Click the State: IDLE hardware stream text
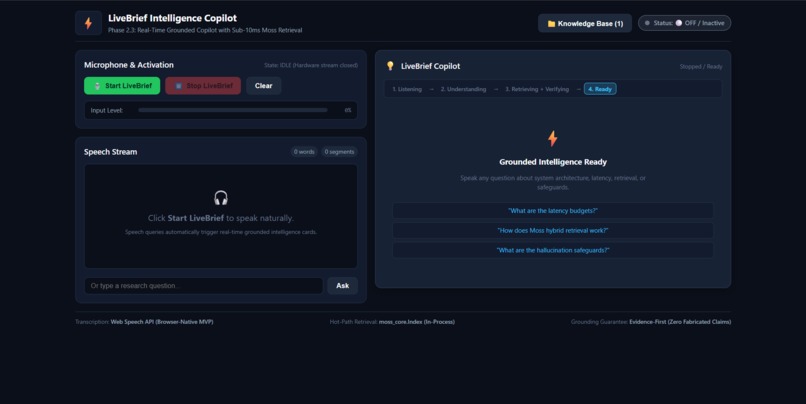Screen dimensions: 806x404 (x=311, y=65)
